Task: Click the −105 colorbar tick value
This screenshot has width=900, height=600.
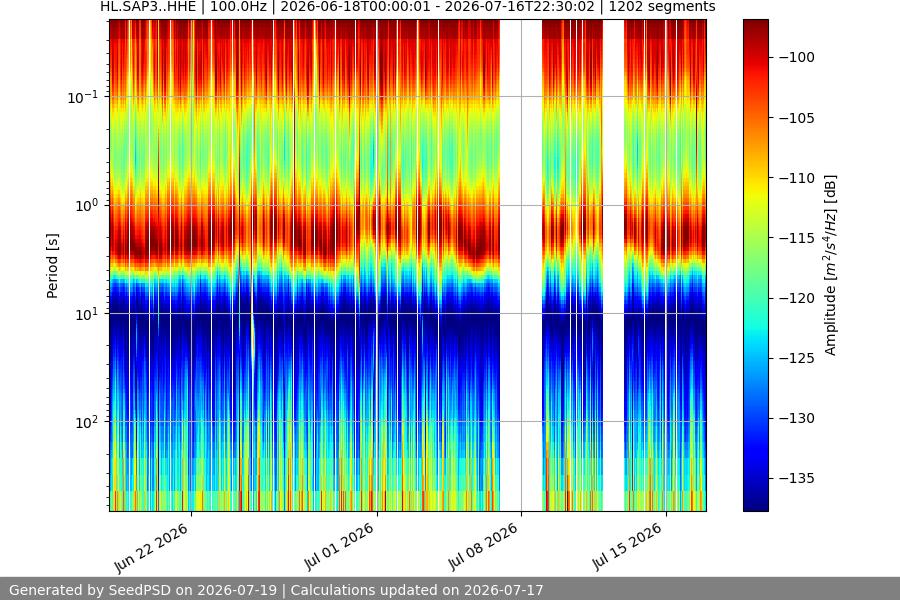Action: coord(797,118)
